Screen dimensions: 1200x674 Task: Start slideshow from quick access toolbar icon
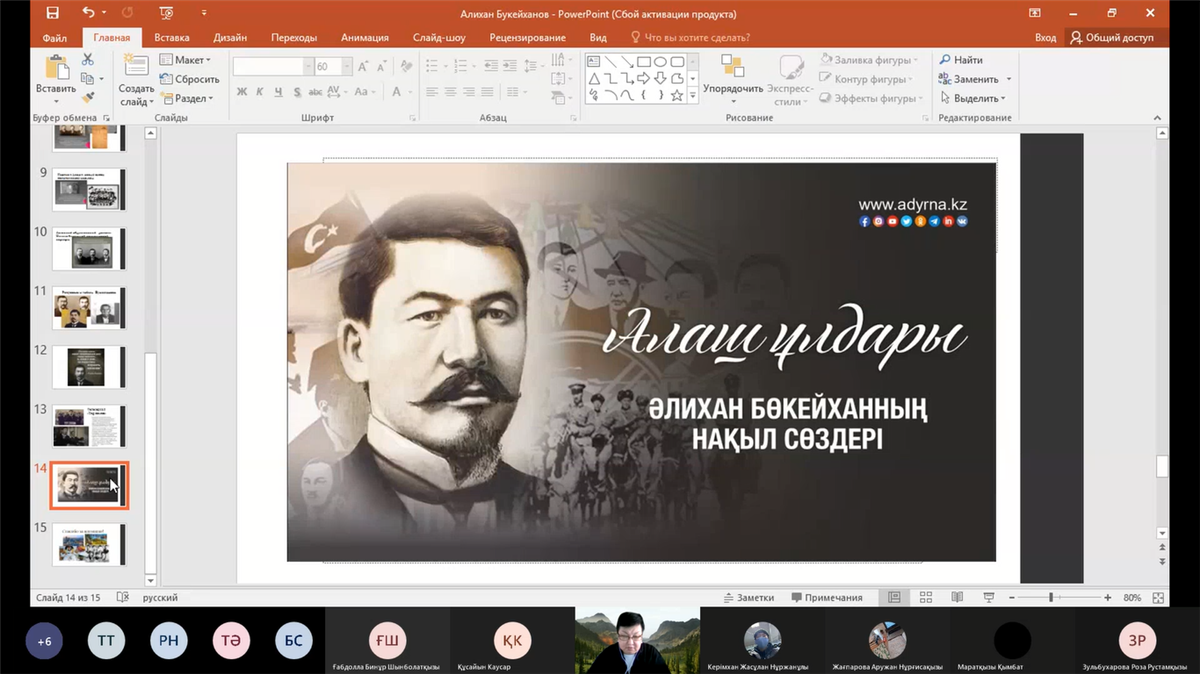pos(166,13)
